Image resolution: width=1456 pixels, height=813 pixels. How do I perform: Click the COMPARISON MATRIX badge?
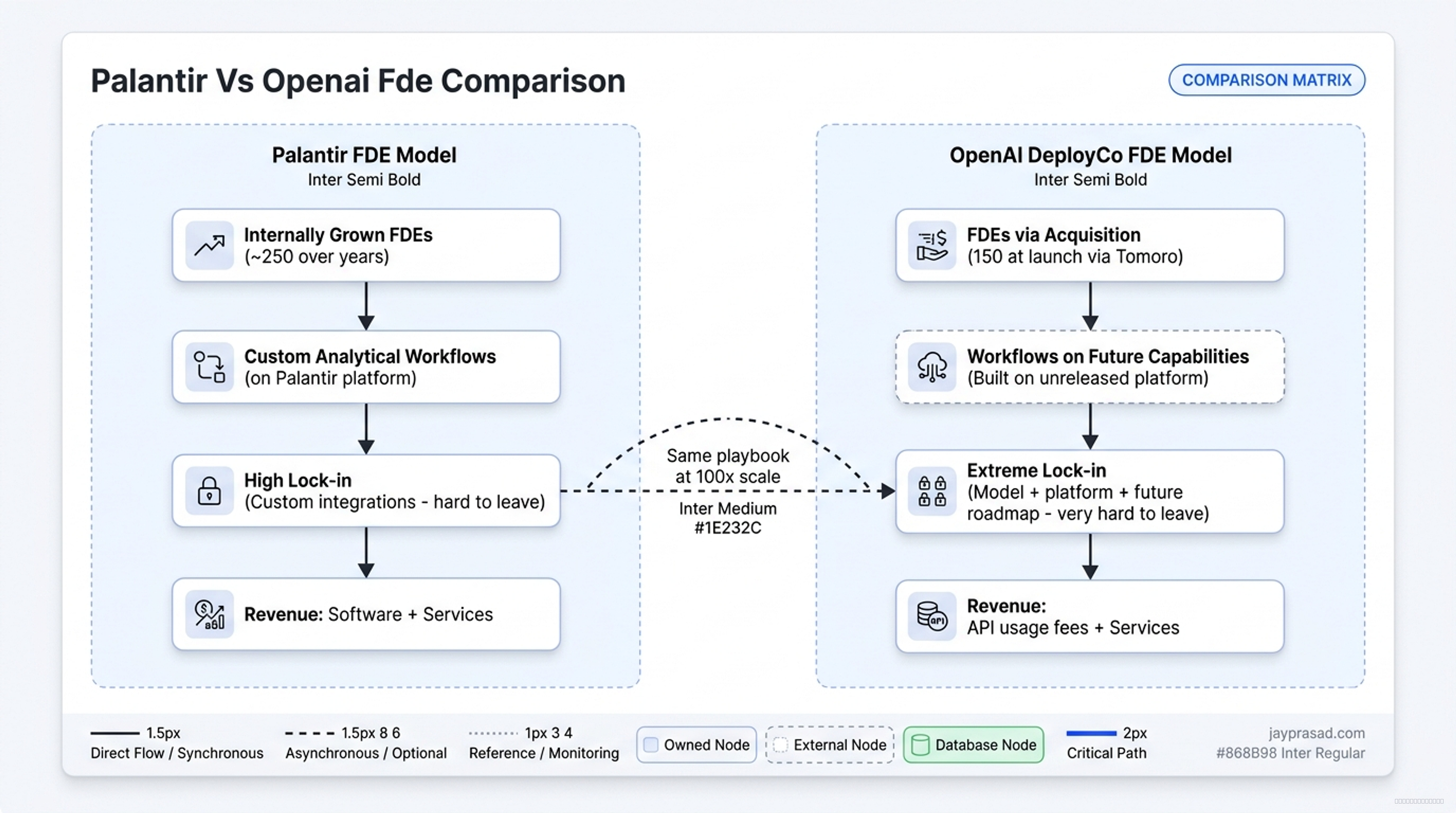click(x=1267, y=80)
